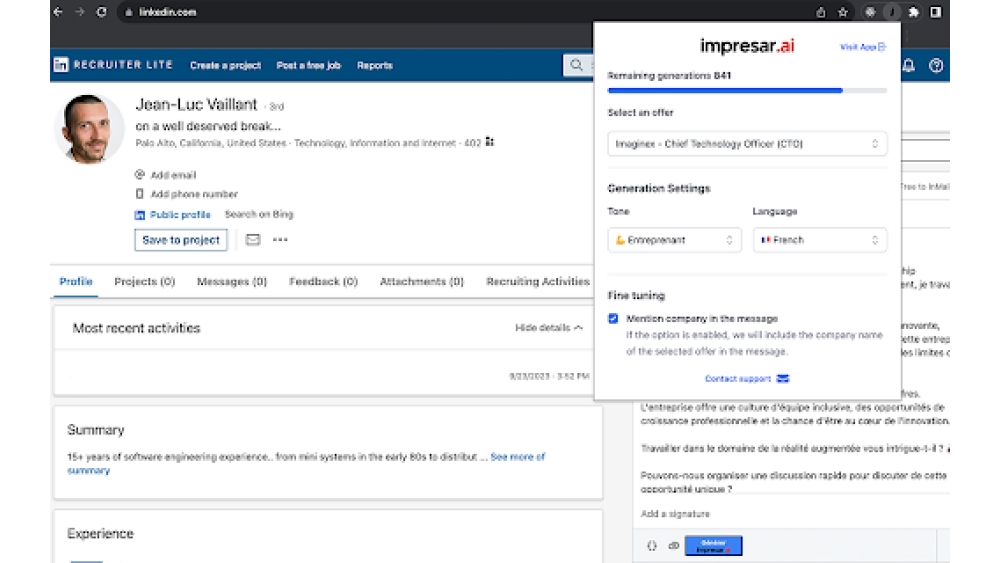Open the Select an offer dropdown

[x=747, y=144]
